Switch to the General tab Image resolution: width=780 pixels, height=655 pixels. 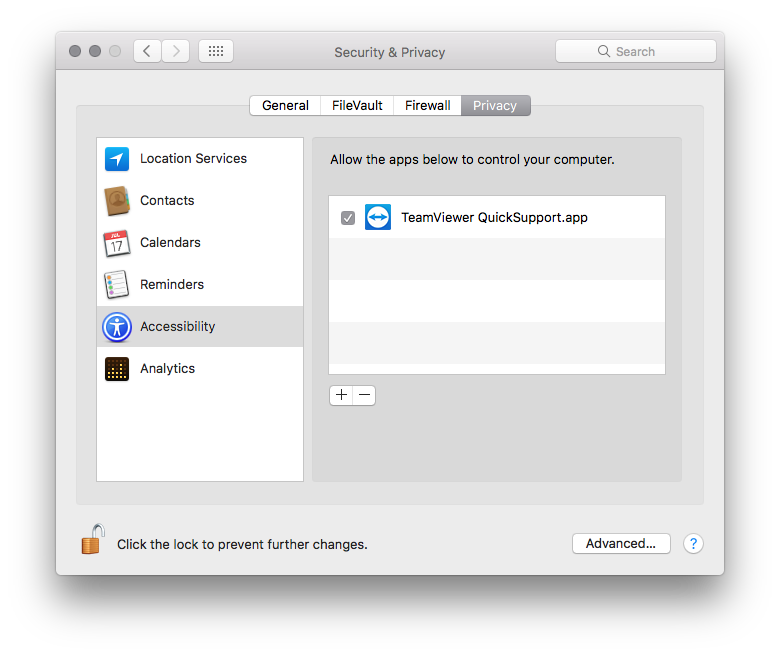click(285, 106)
